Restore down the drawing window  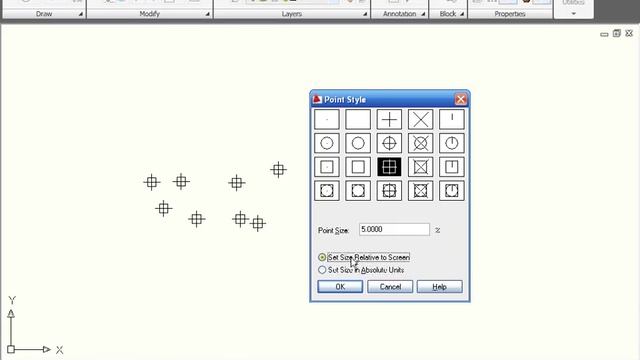(617, 33)
